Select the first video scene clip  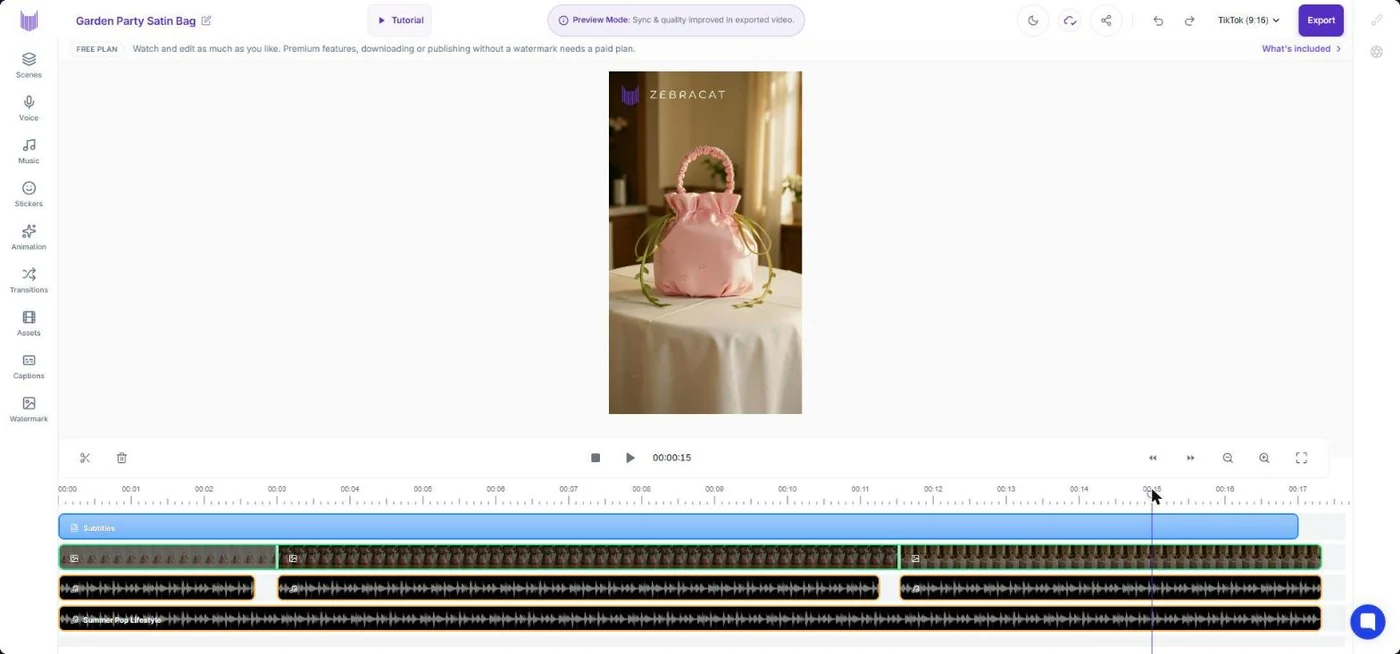[168, 557]
